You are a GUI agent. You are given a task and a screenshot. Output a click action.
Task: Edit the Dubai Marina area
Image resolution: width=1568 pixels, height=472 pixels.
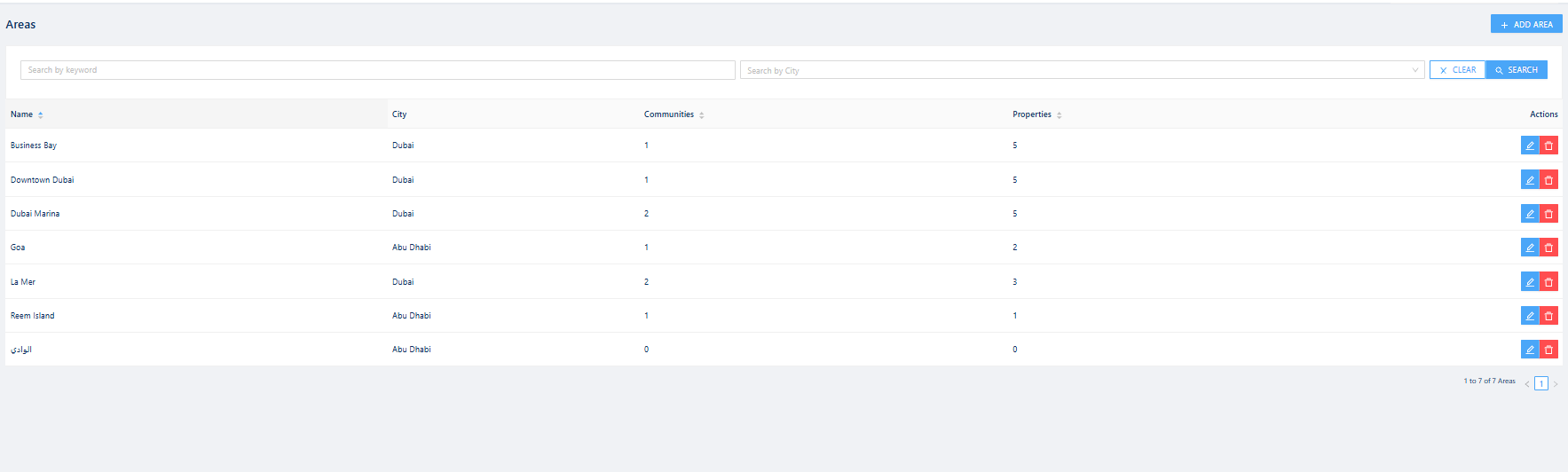[x=1530, y=214]
